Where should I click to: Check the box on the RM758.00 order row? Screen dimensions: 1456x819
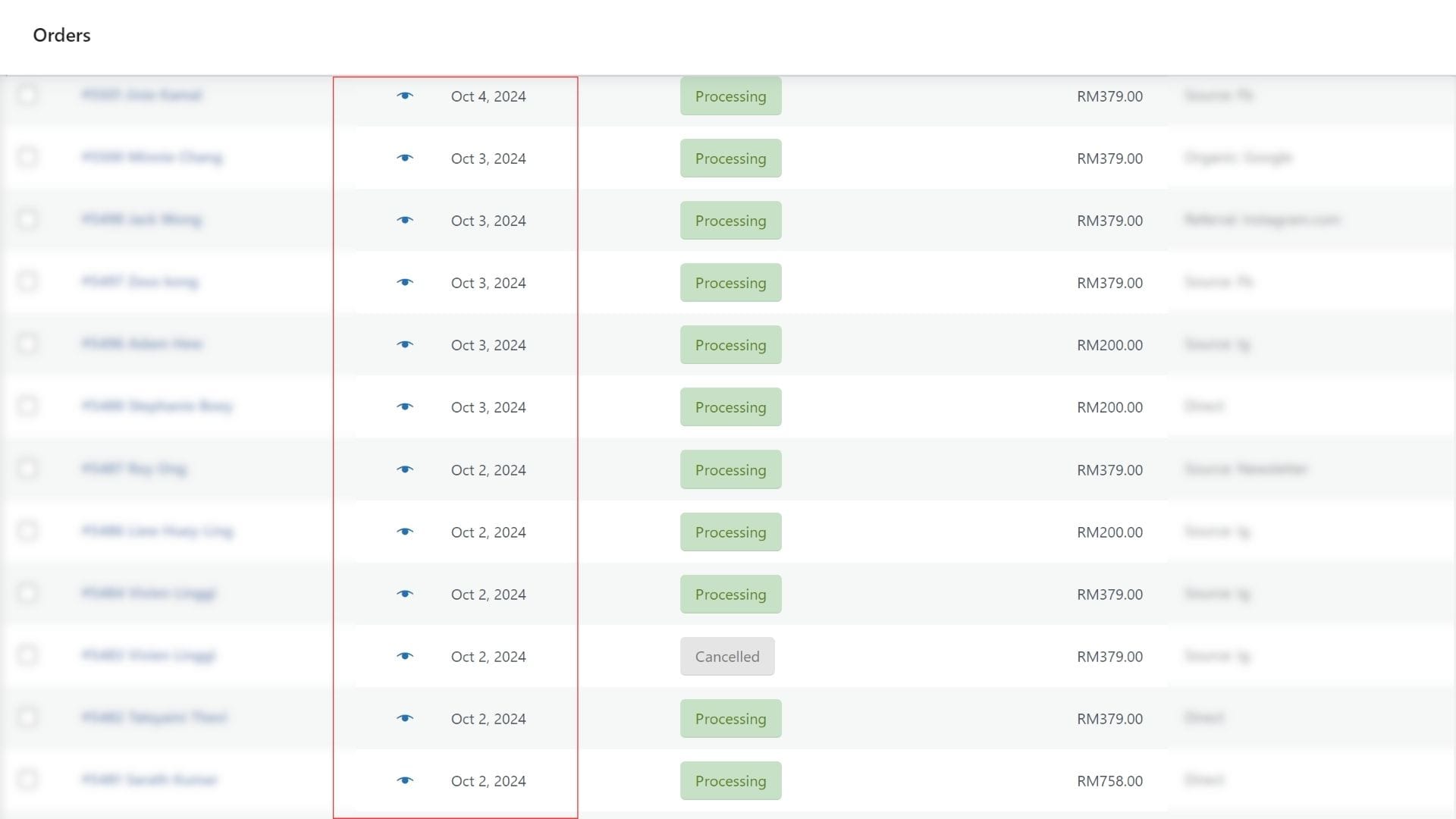point(27,779)
